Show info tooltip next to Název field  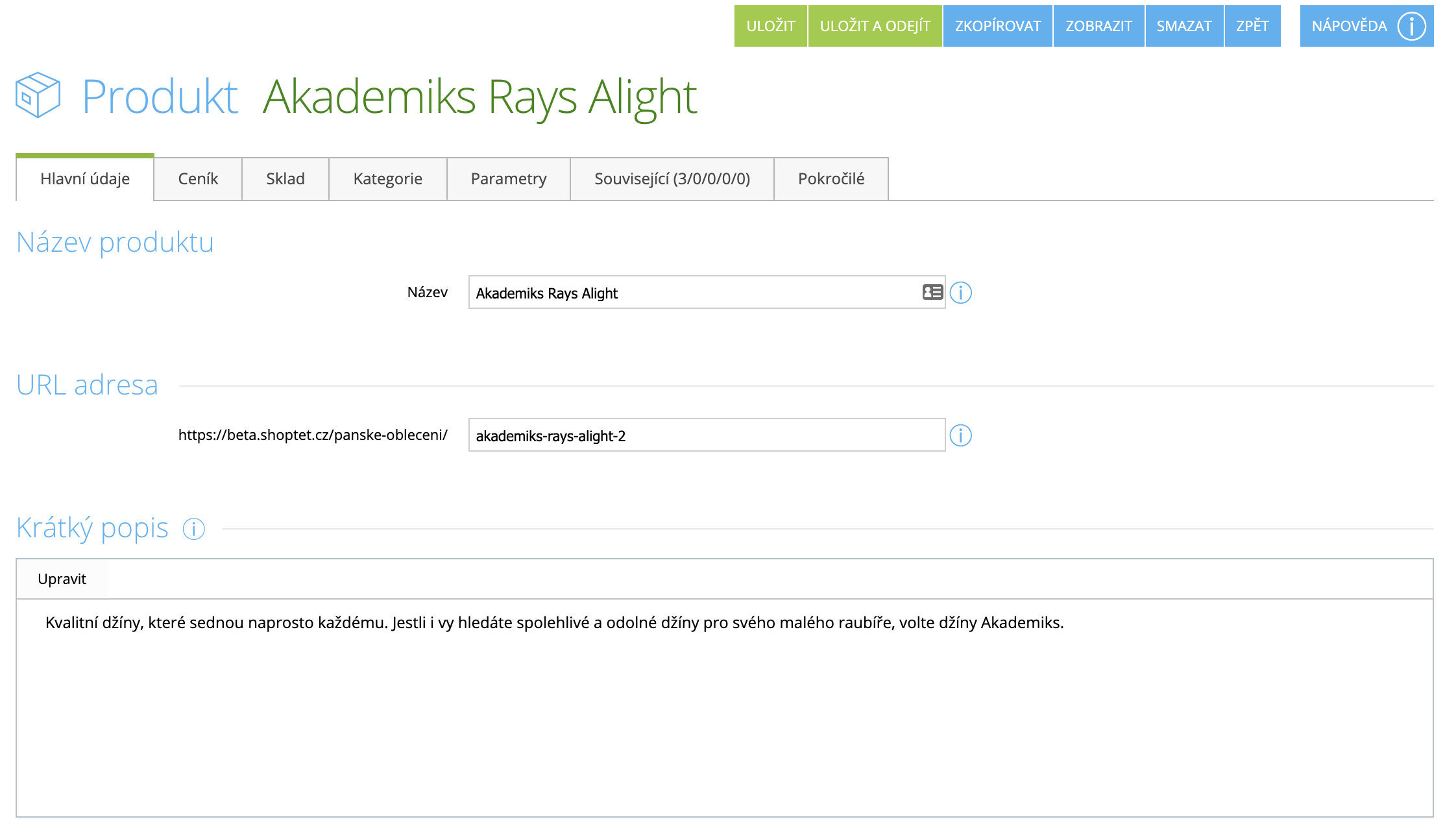(x=960, y=293)
